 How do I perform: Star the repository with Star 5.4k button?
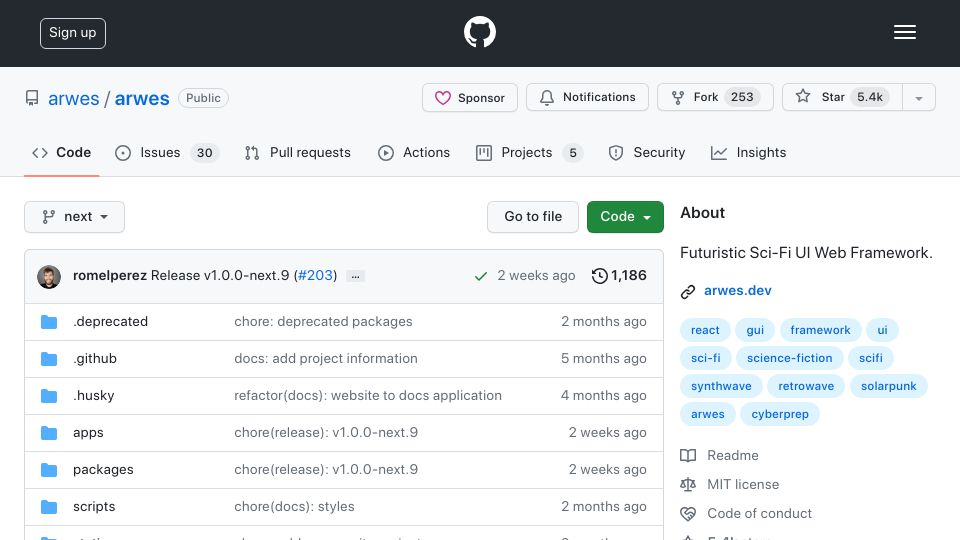point(842,97)
